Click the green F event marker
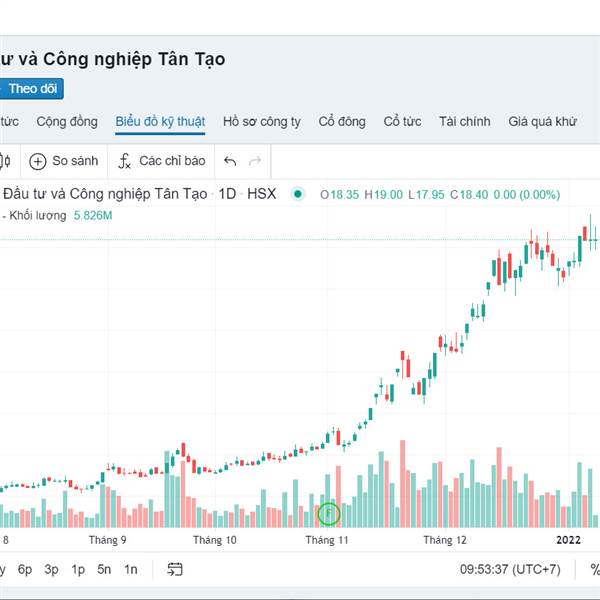 pos(329,514)
